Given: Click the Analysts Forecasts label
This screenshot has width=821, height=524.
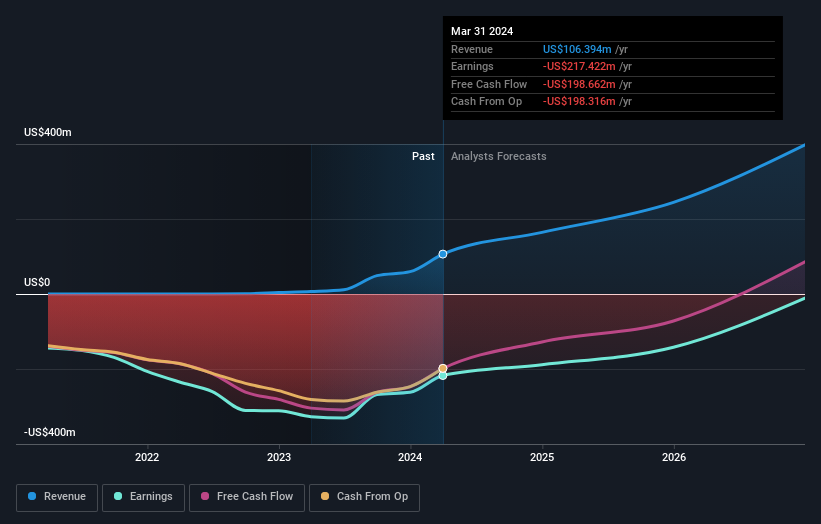Looking at the screenshot, I should point(498,156).
